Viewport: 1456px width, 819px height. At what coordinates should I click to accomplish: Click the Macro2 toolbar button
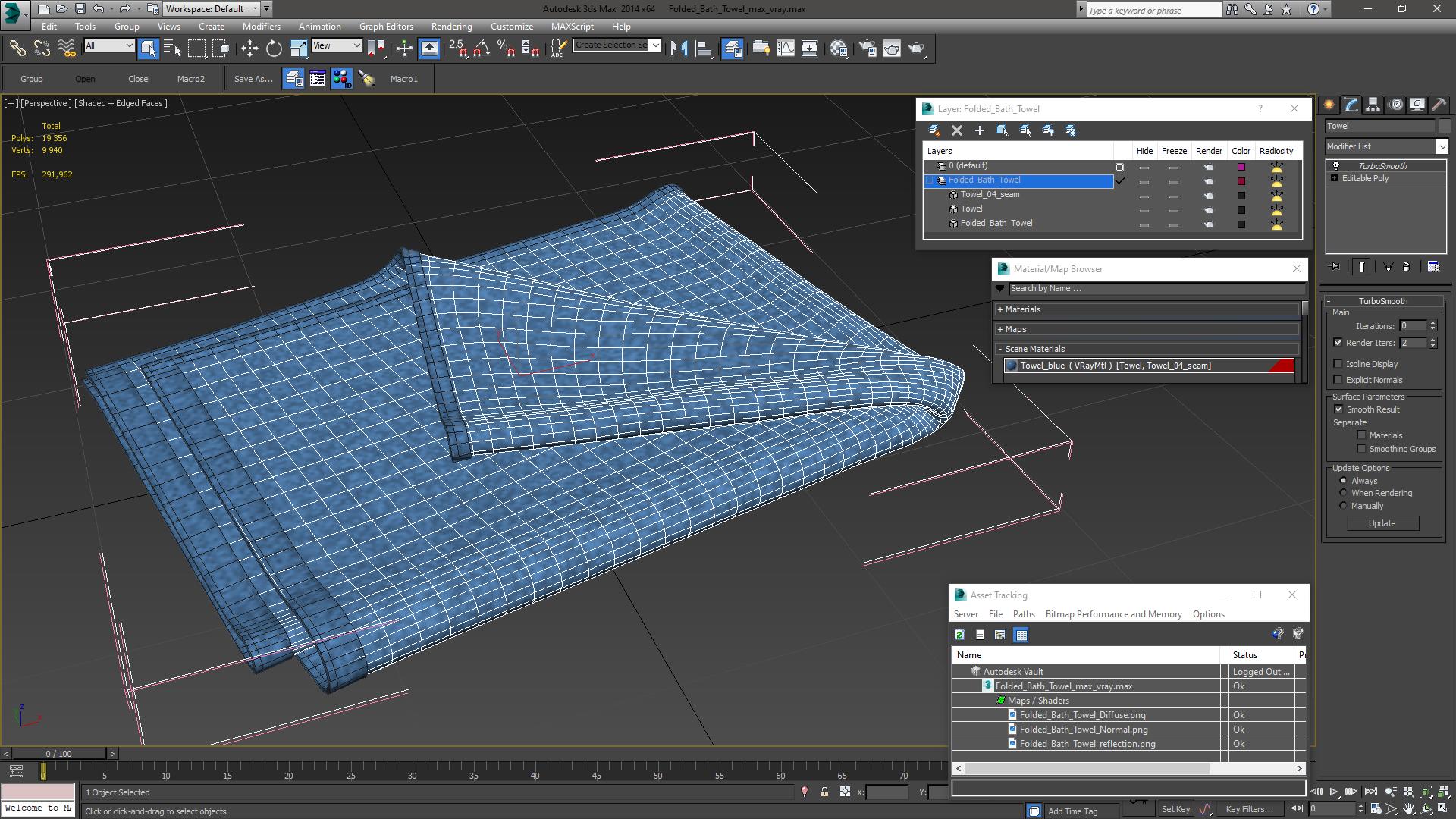[x=191, y=79]
